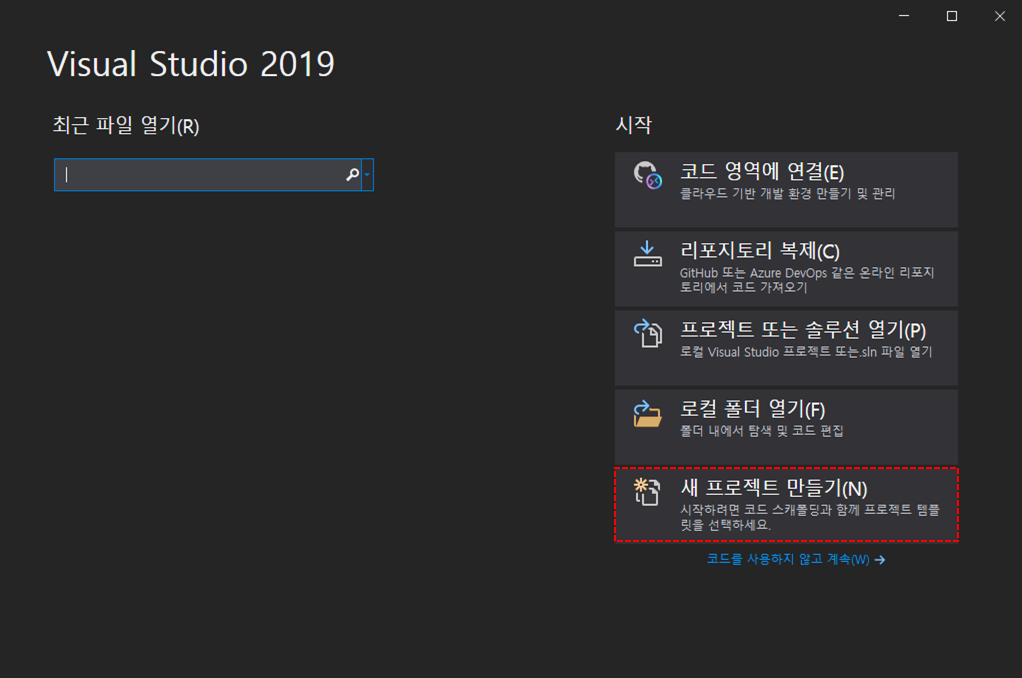The width and height of the screenshot is (1022, 678).
Task: Choose 로컬 폴더 열기(F)
Action: tap(786, 427)
